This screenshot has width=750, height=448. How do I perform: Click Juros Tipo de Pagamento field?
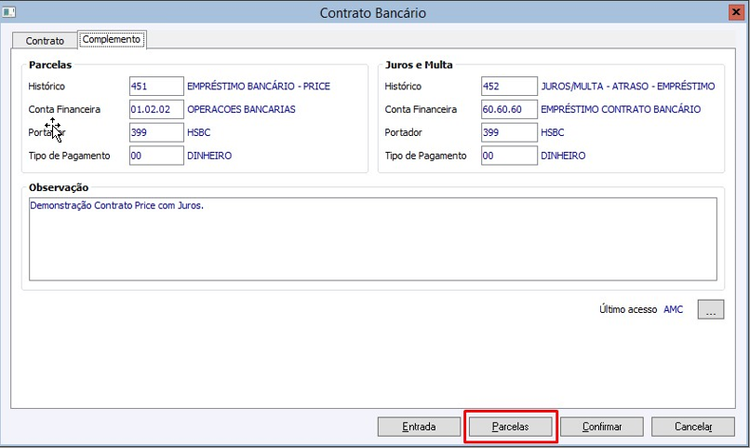click(x=508, y=156)
